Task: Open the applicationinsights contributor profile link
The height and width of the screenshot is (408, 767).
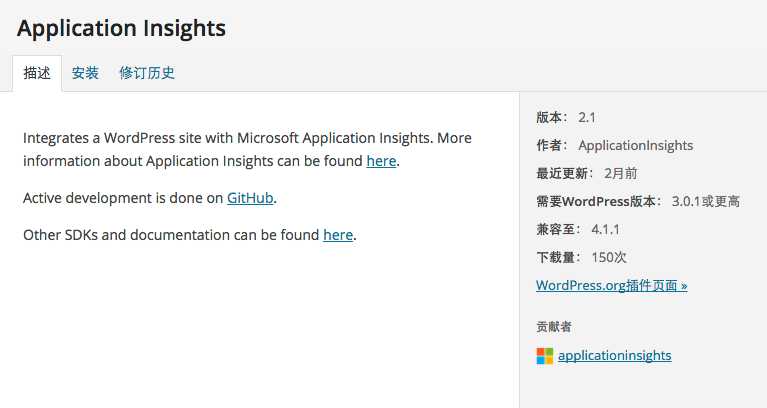Action: coord(614,356)
